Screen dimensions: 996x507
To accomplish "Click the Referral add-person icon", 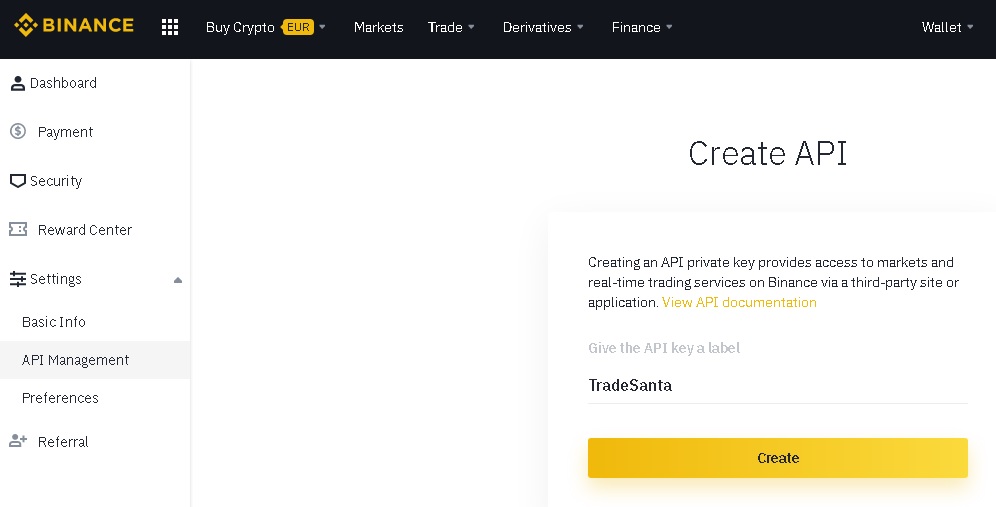I will 18,441.
